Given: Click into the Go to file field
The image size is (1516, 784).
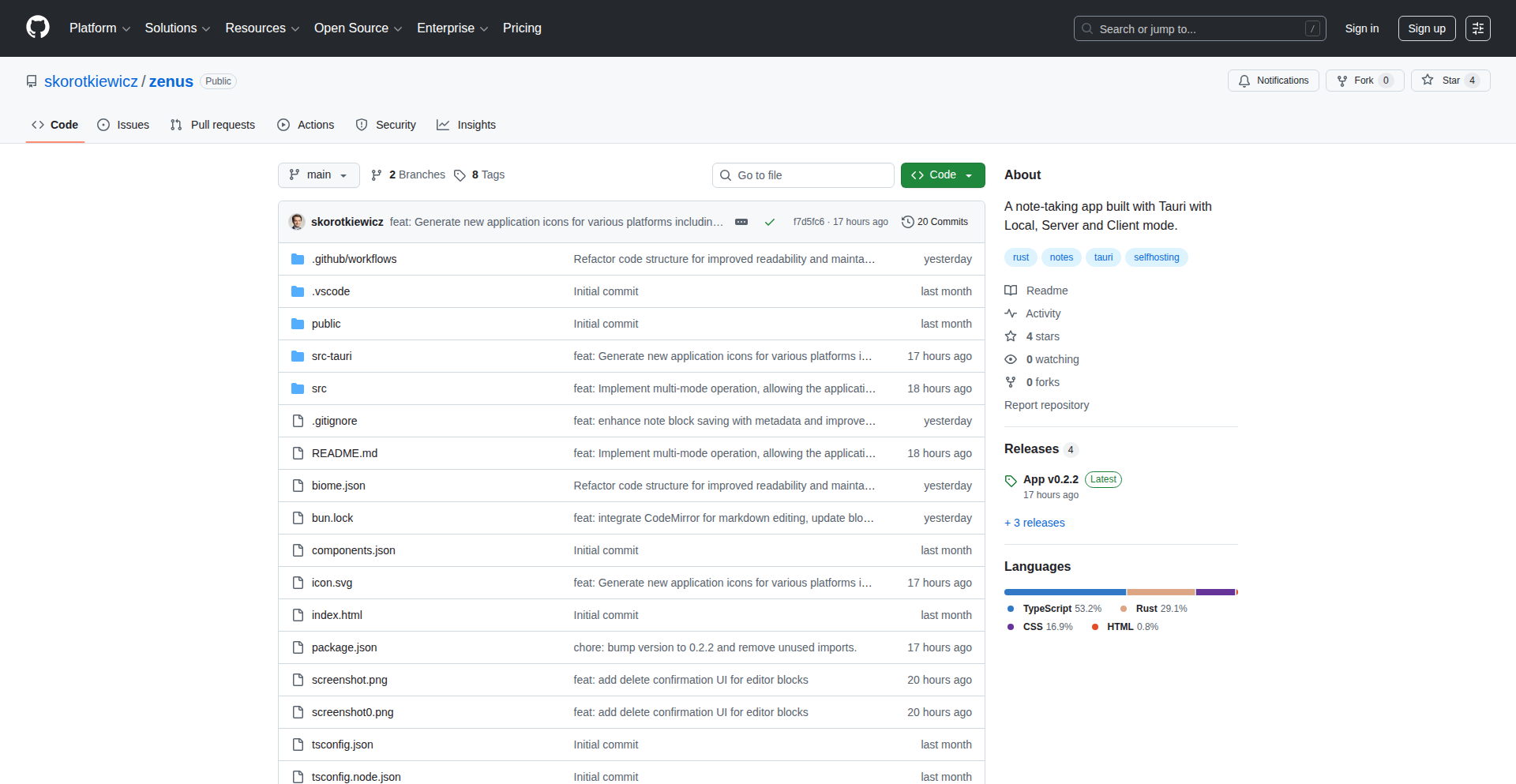Looking at the screenshot, I should (803, 174).
